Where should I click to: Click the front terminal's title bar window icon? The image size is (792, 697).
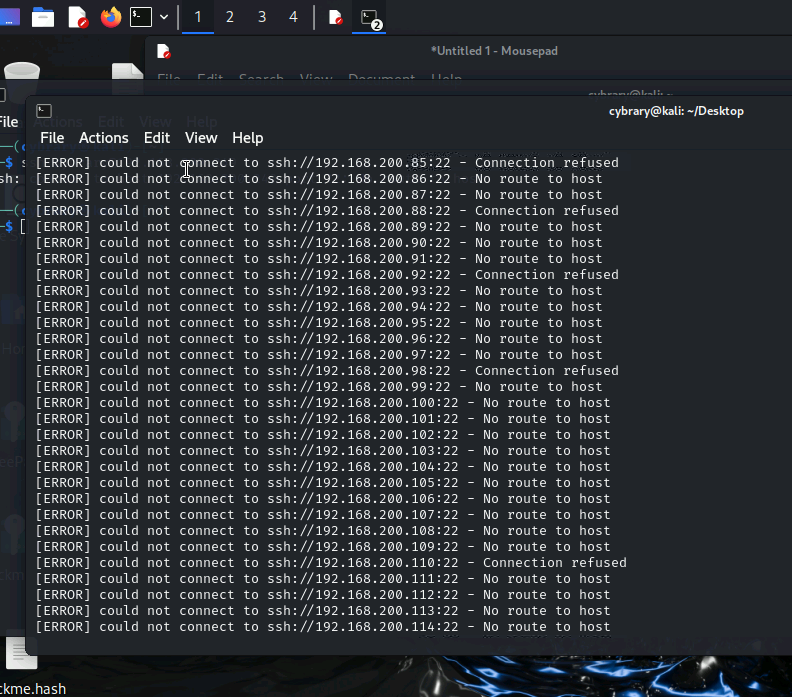click(x=43, y=111)
